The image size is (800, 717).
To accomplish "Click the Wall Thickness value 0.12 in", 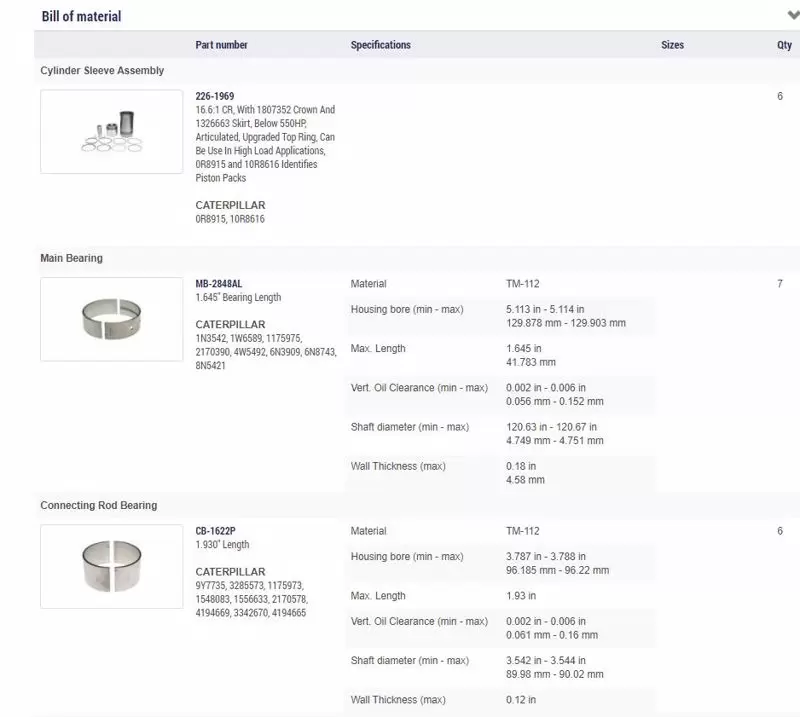I will pos(521,700).
